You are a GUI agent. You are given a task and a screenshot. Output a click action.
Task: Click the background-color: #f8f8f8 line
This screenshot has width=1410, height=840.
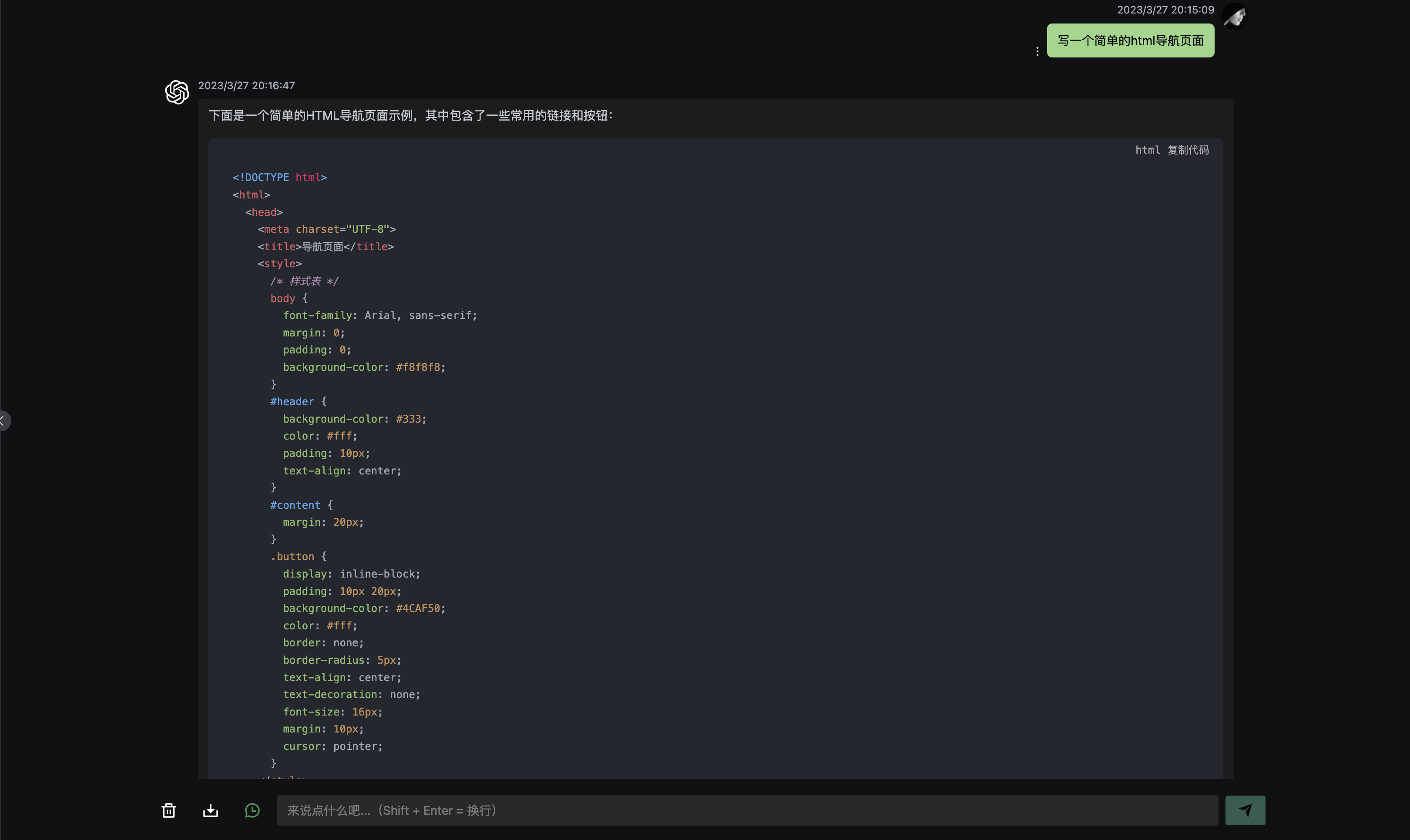pos(364,367)
